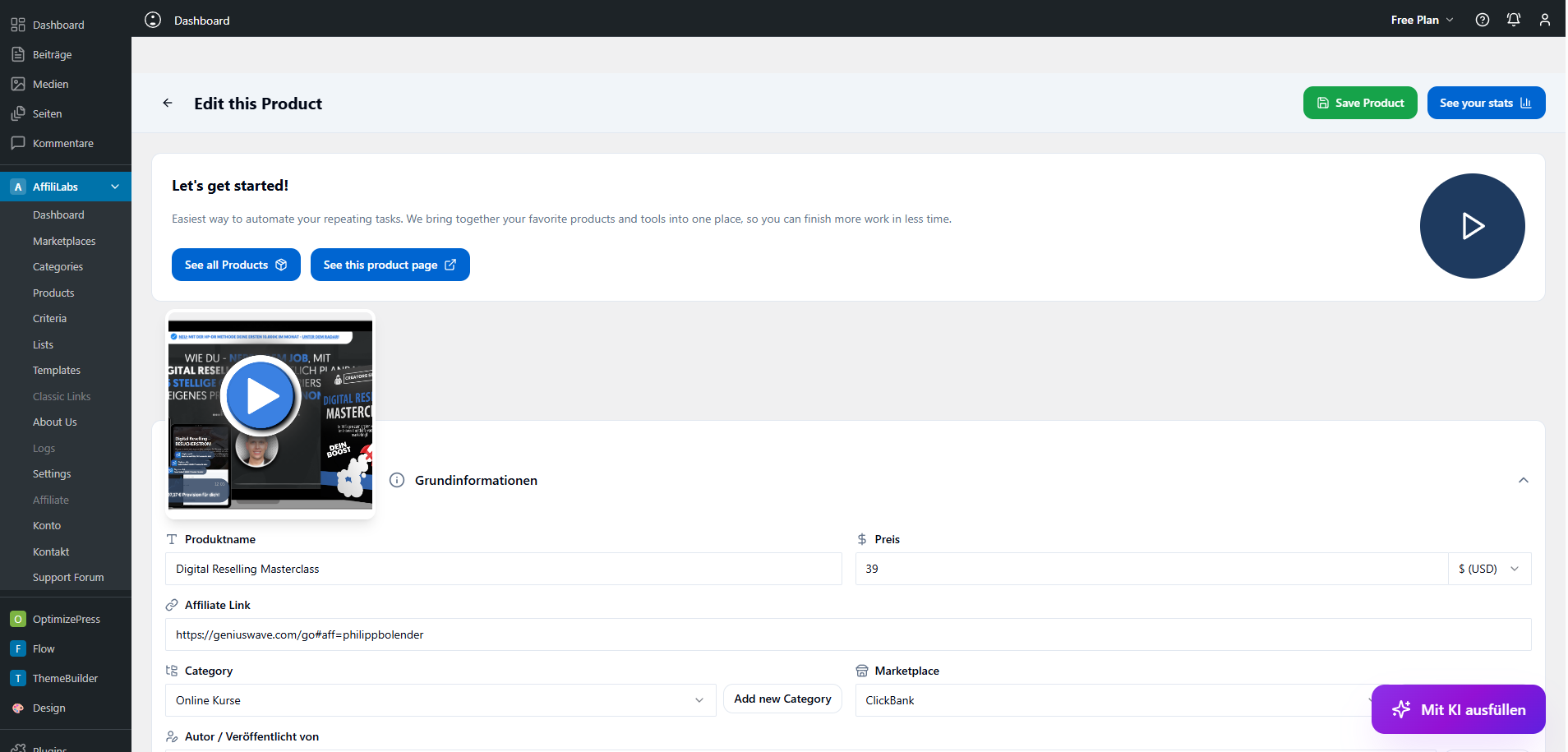
Task: Expand the Free Plan dropdown
Action: coord(1422,20)
